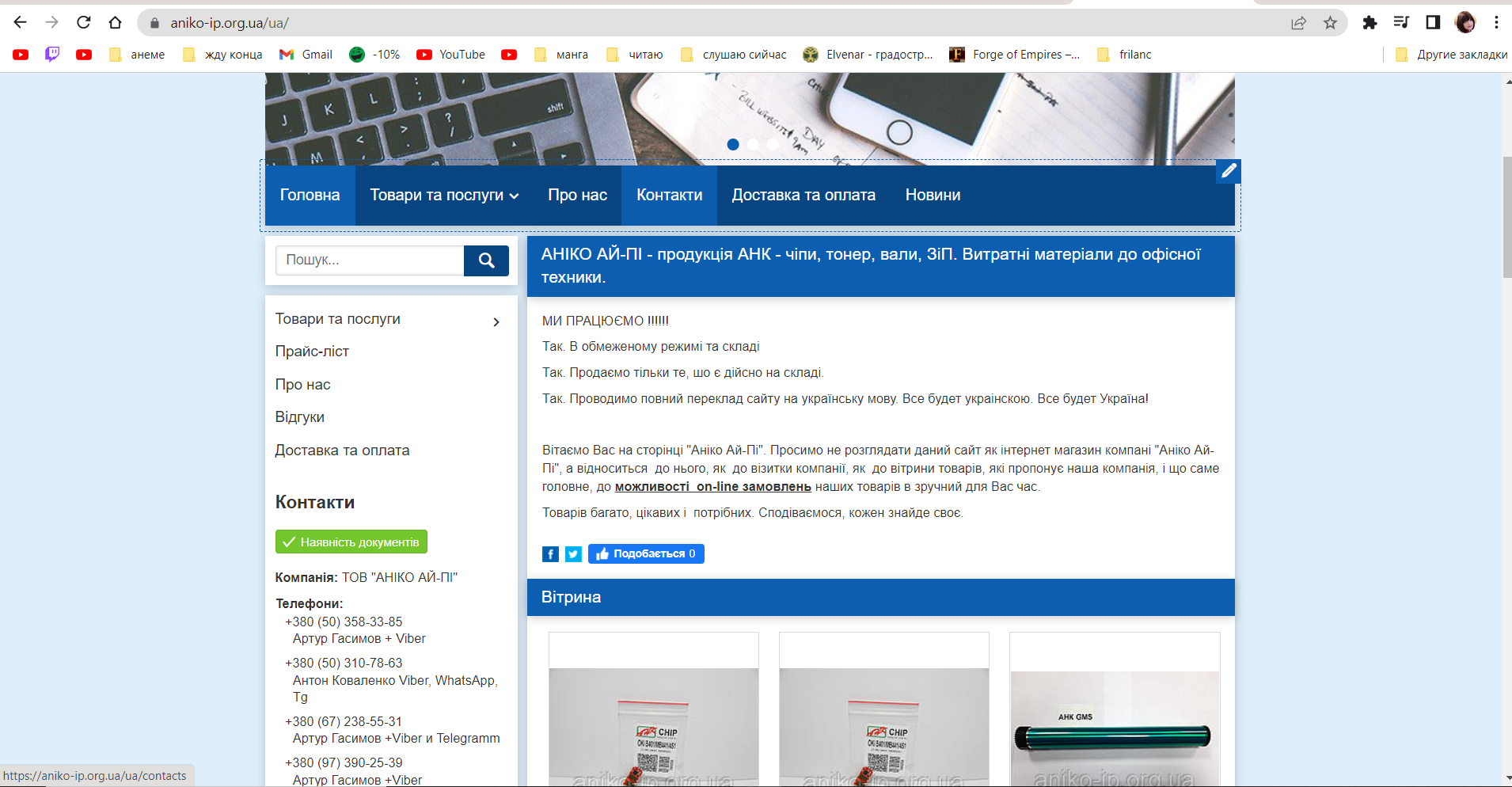Screen dimensions: 1512x787
Task: Open the жду конца bookmarks folder
Action: click(222, 55)
